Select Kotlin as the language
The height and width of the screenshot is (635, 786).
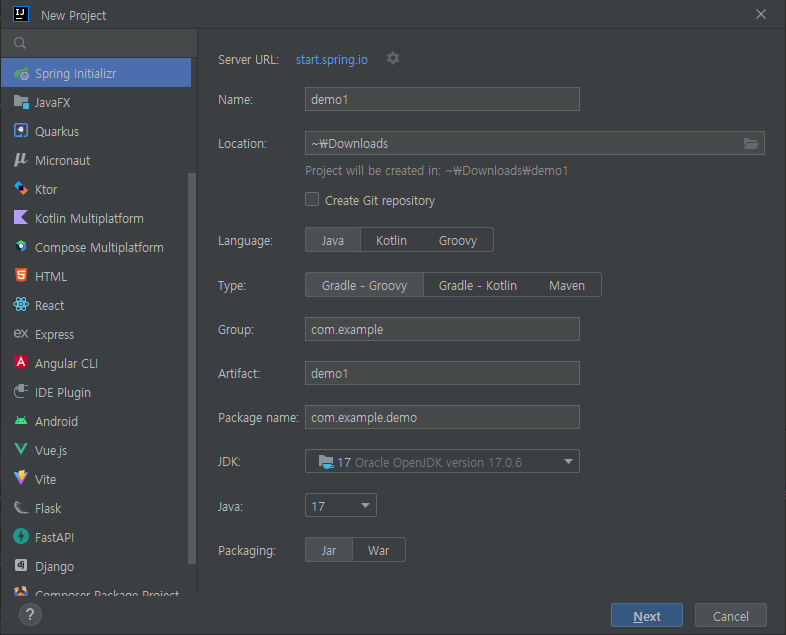click(391, 240)
